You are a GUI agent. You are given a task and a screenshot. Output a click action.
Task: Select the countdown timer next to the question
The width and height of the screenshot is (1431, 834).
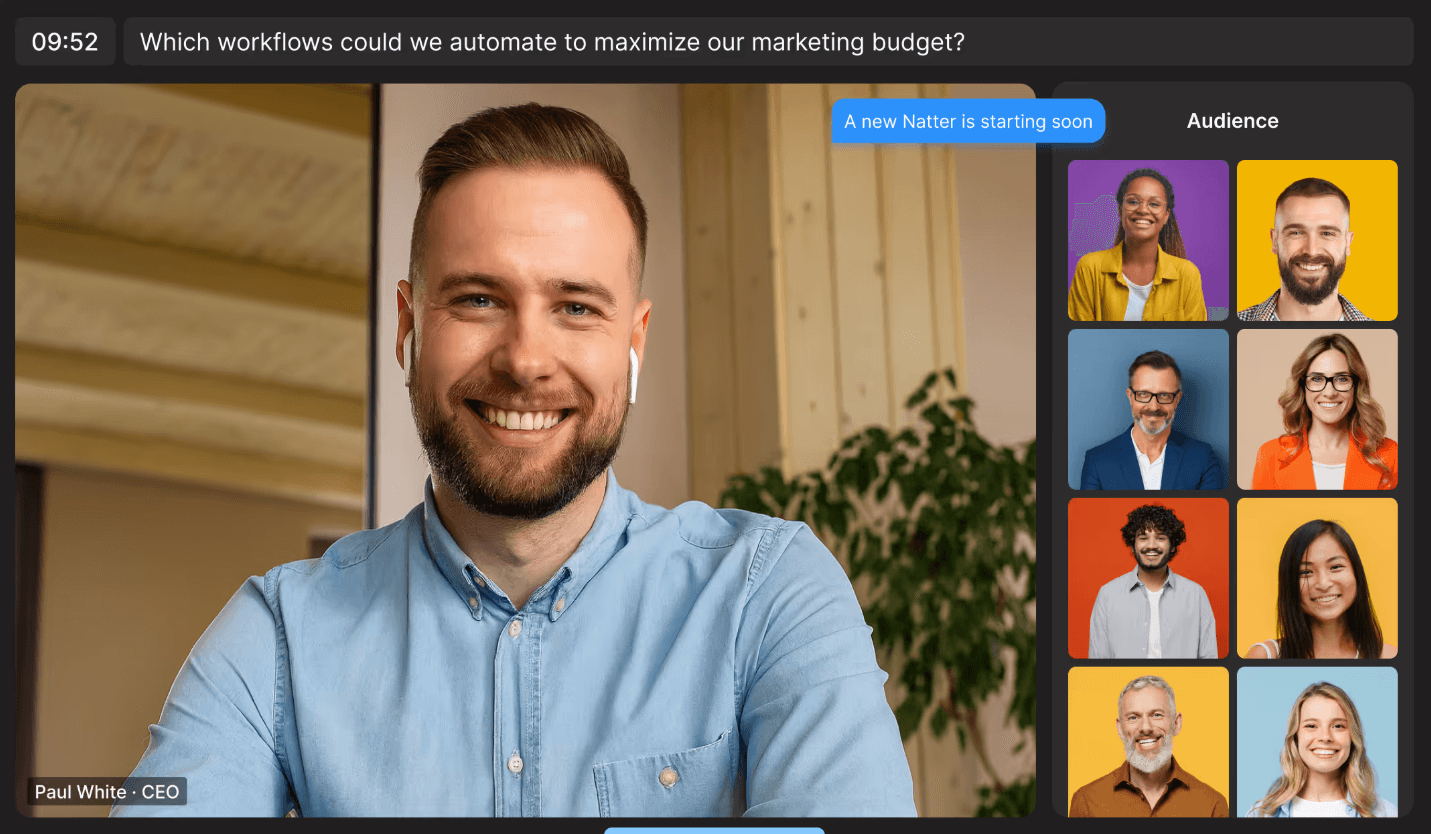tap(64, 41)
